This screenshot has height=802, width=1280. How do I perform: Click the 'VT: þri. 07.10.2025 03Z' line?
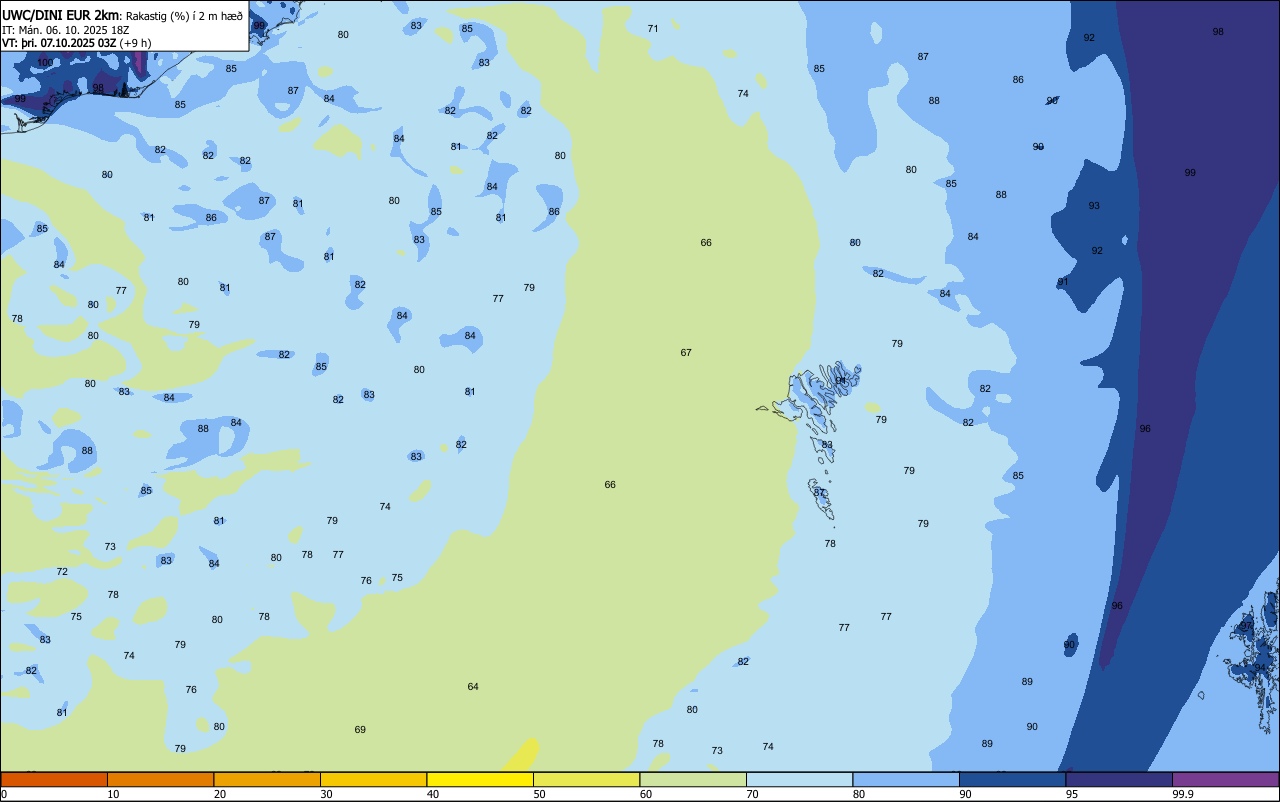click(x=59, y=43)
